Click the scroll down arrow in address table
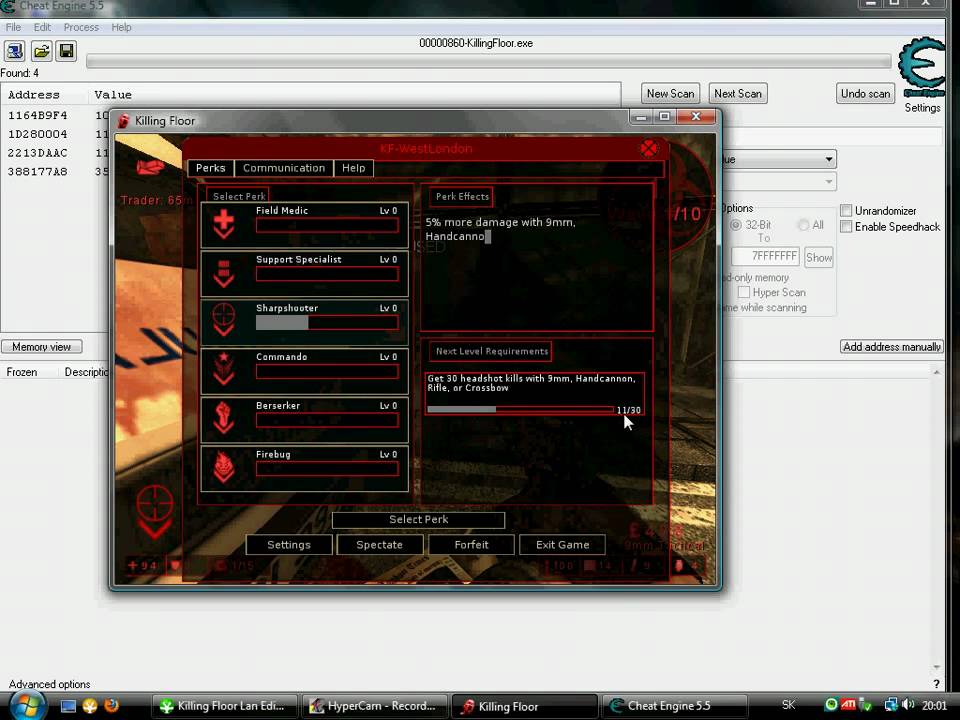The image size is (960, 720). pyautogui.click(x=936, y=667)
